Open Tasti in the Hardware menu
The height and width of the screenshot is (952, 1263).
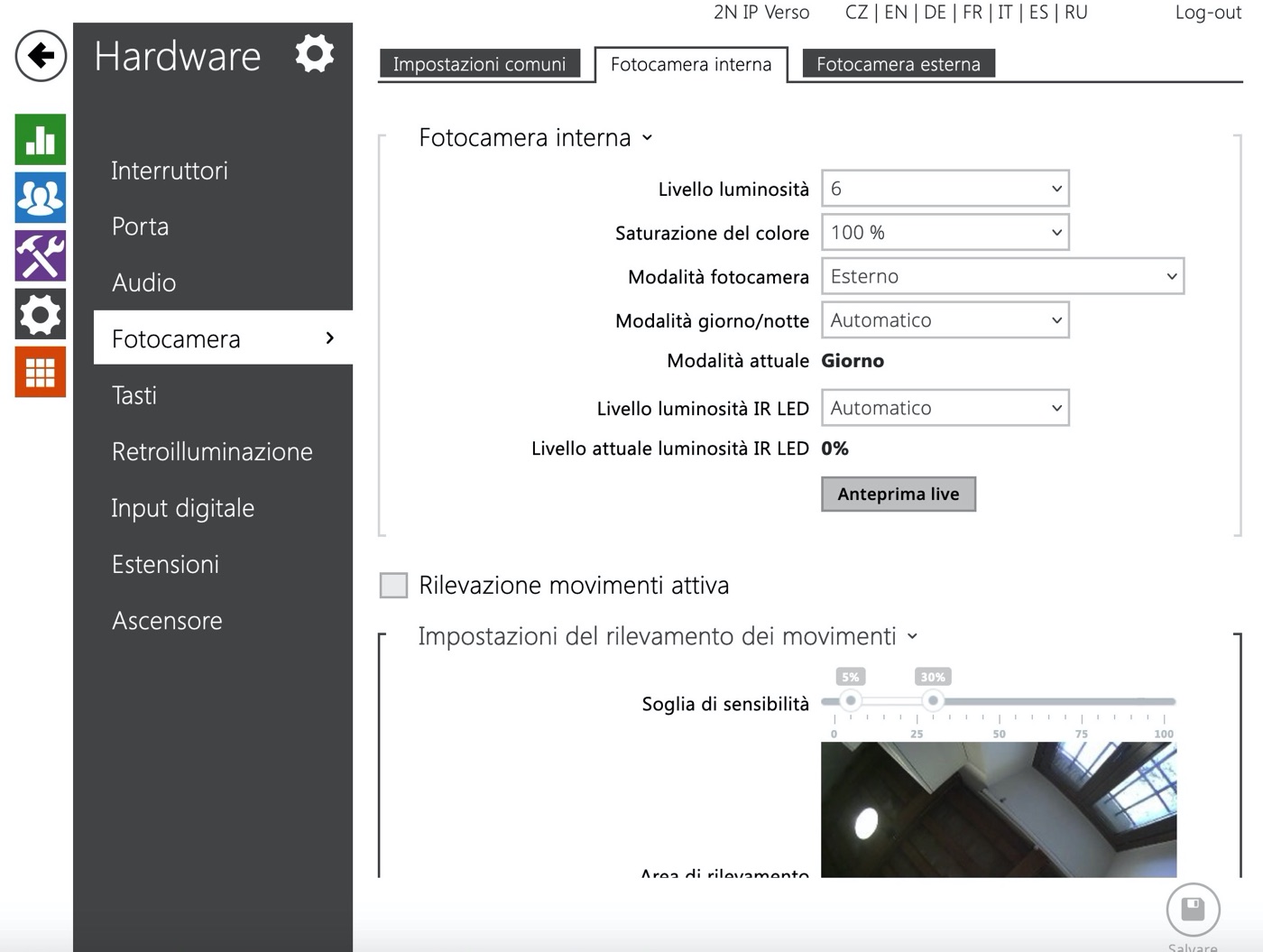pyautogui.click(x=134, y=395)
